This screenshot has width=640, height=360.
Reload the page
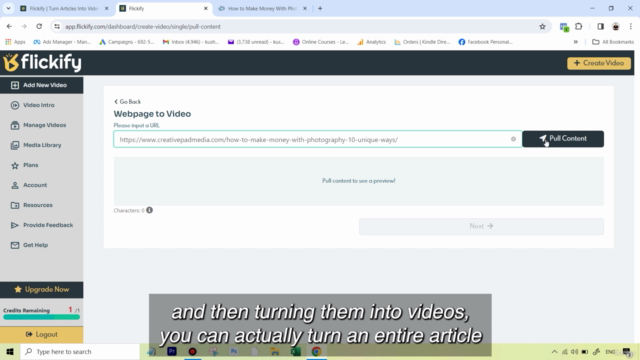click(x=39, y=27)
